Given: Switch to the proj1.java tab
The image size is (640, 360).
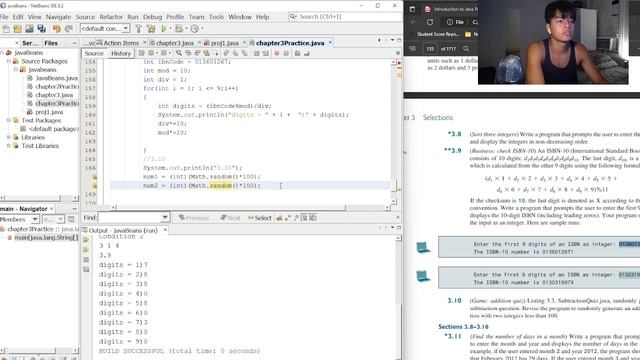Looking at the screenshot, I should coord(224,43).
